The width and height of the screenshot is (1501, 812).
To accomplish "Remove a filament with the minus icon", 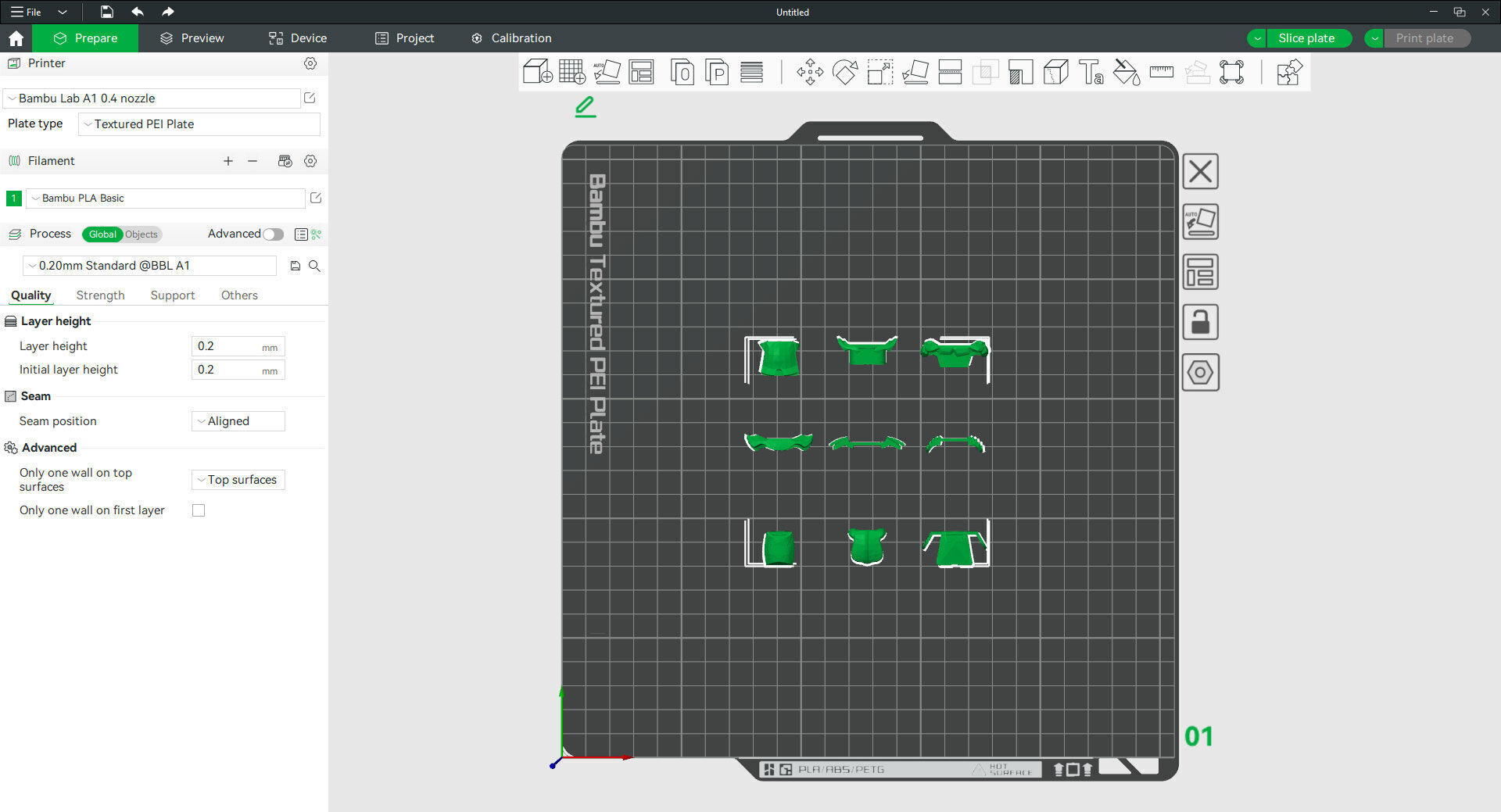I will (253, 161).
